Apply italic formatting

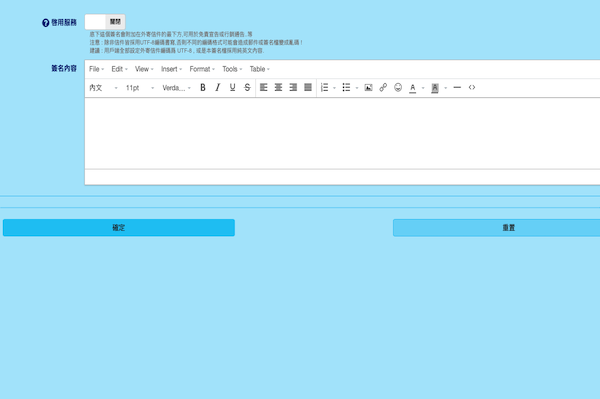point(217,88)
